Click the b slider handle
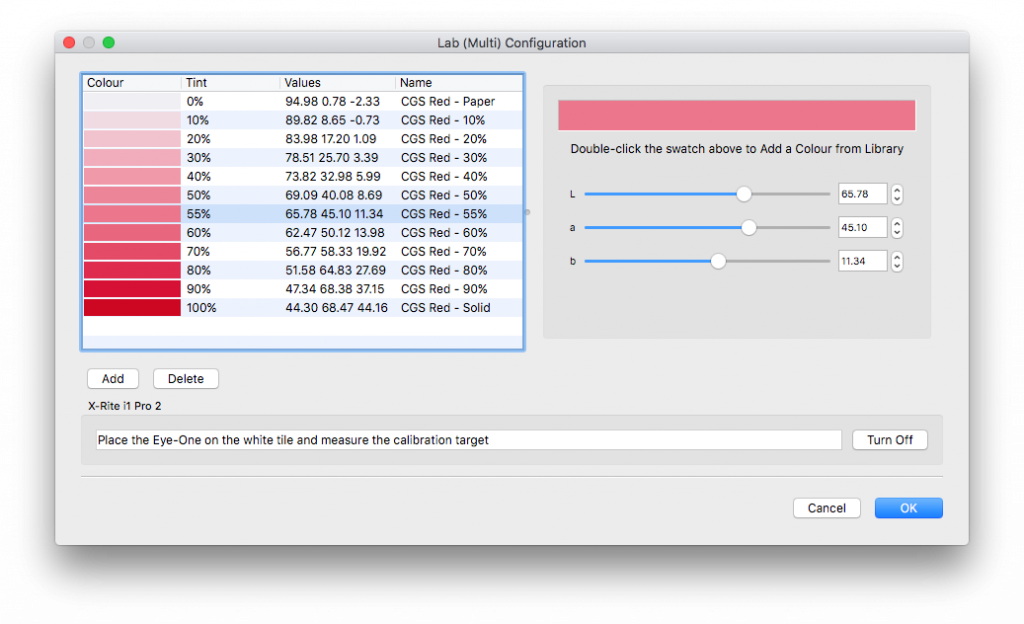The image size is (1024, 624). coord(718,261)
